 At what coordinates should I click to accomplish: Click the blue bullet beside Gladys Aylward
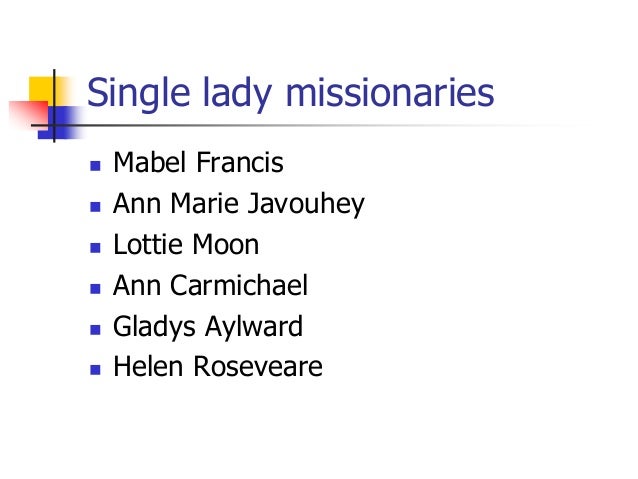95,329
